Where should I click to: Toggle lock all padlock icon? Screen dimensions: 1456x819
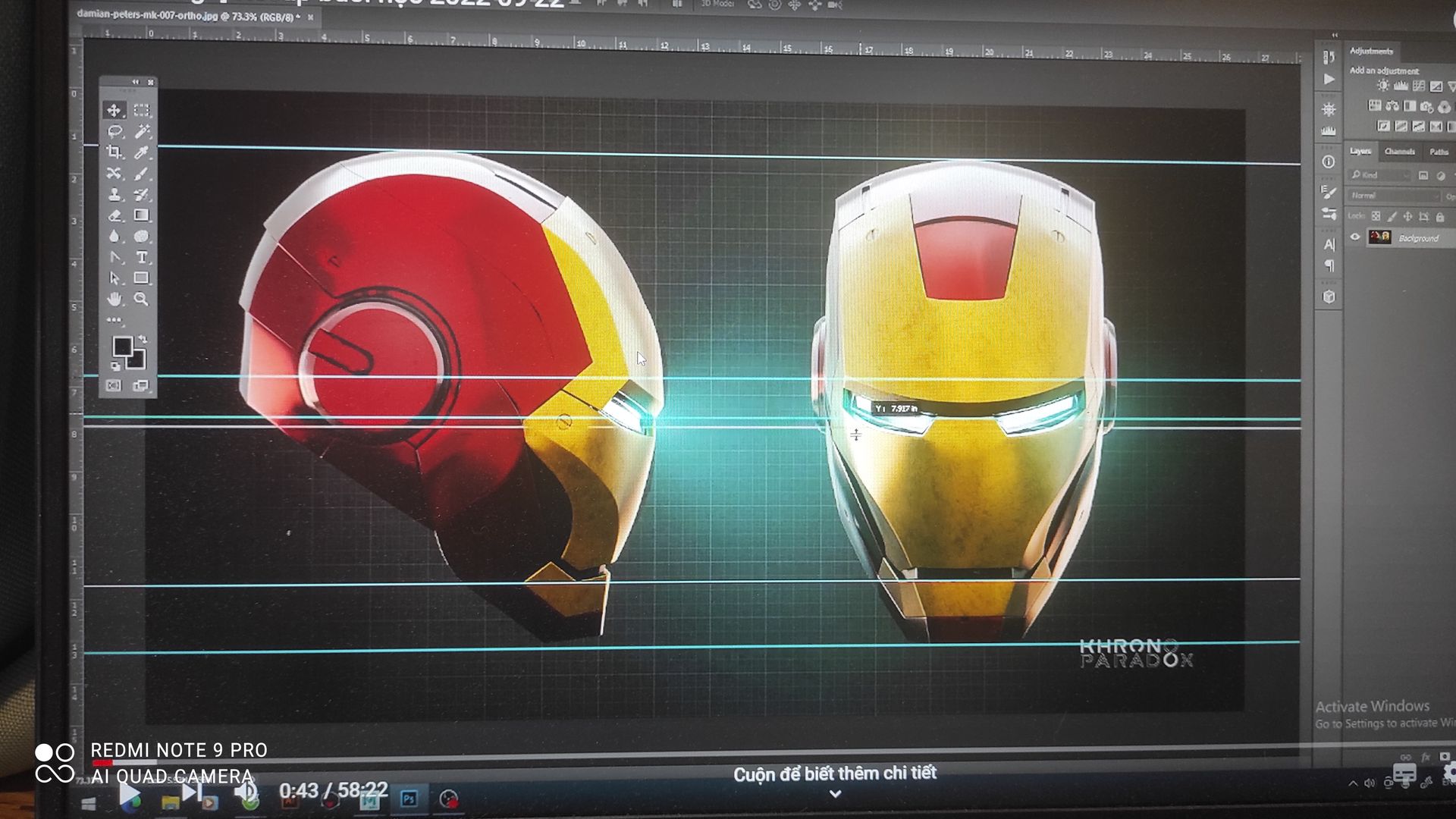1440,217
